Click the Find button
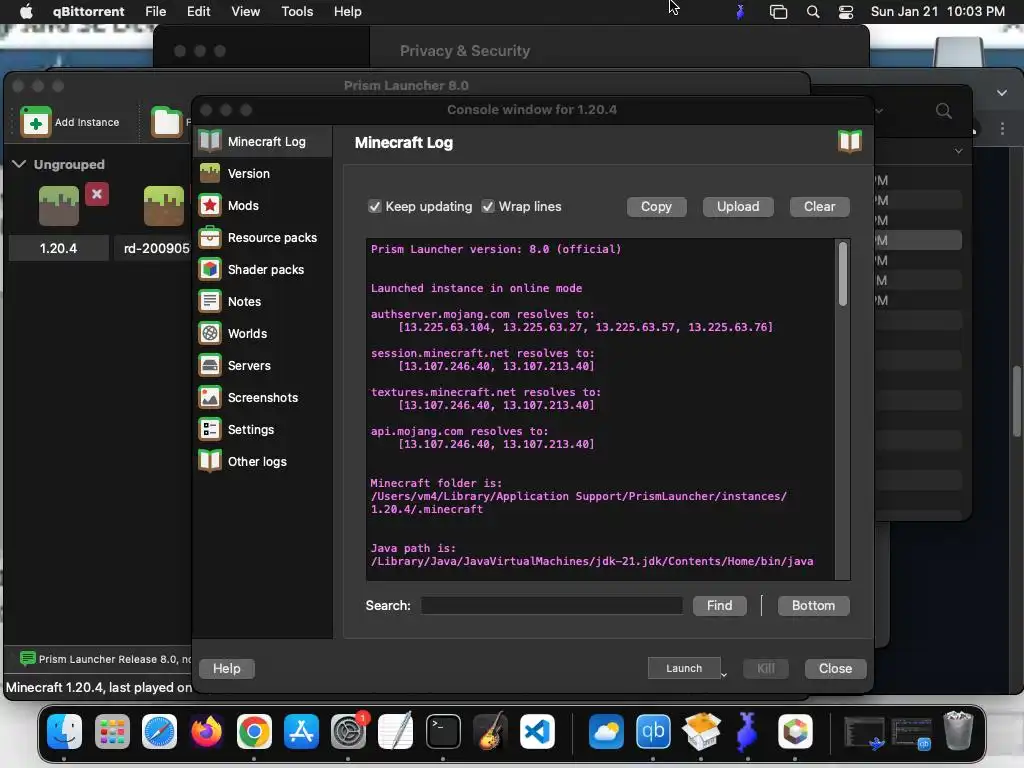 720,605
